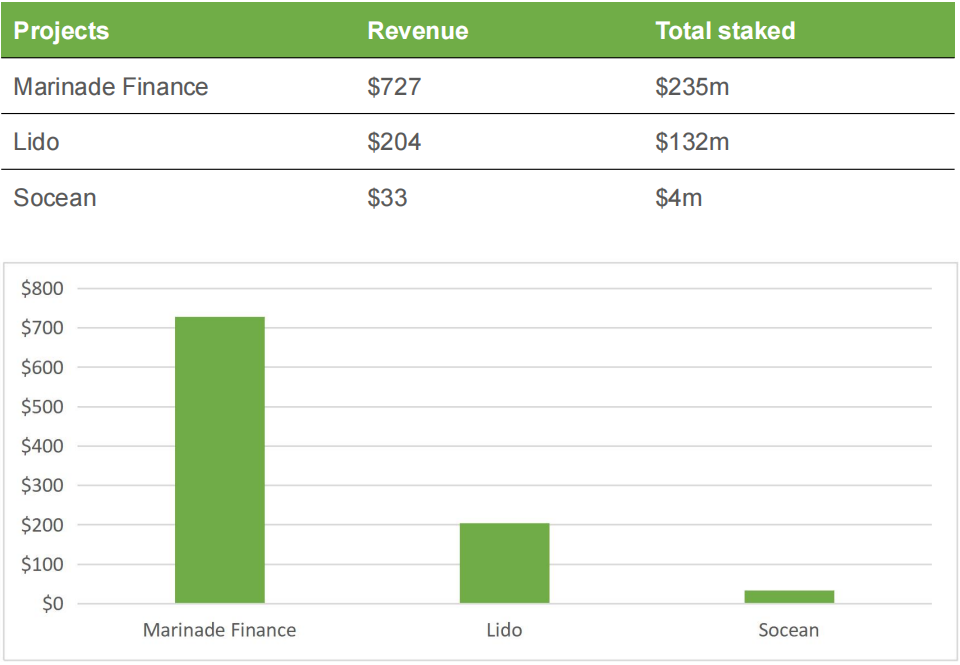Screen dimensions: 960x665
Task: Select "Socean" in the table row
Action: tap(55, 198)
